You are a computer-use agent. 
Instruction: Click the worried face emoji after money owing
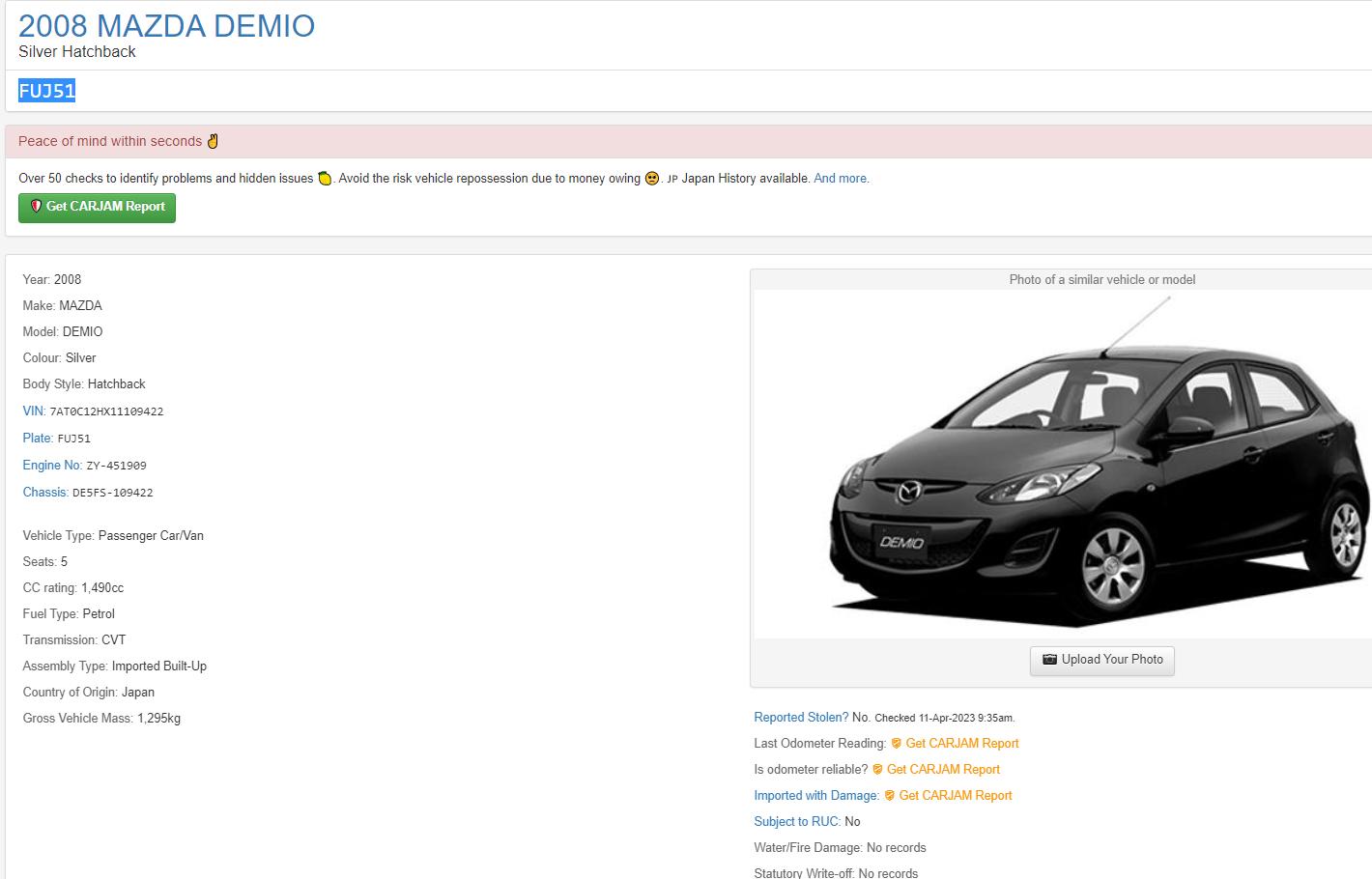(x=652, y=179)
